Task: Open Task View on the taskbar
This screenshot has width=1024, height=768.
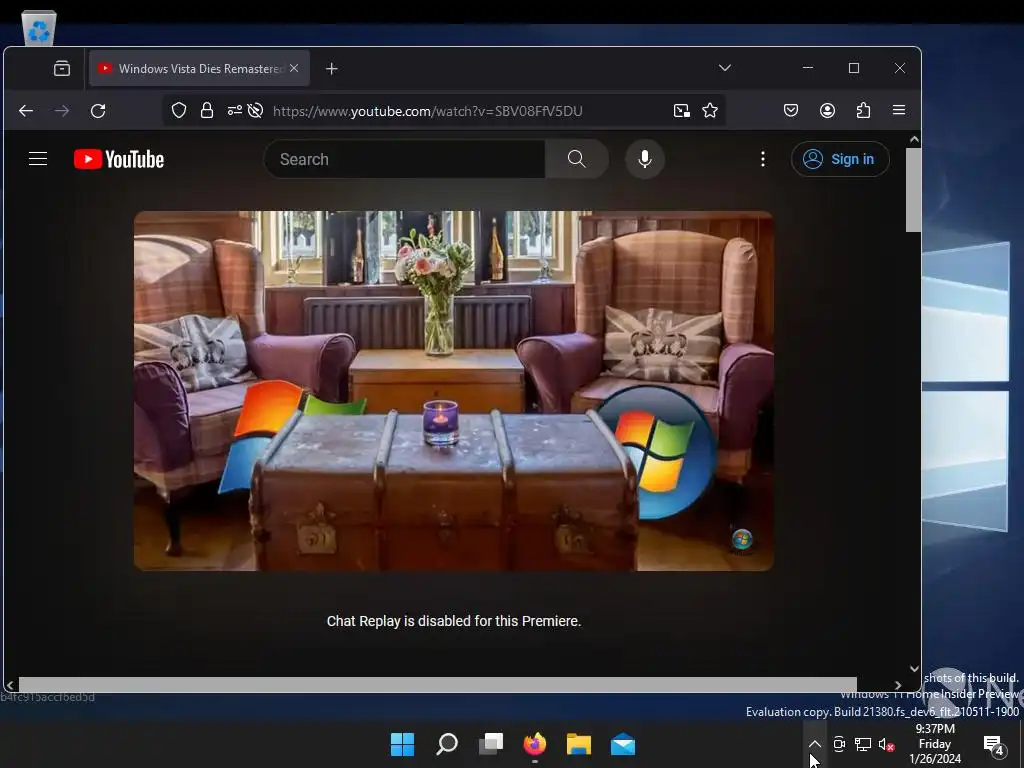Action: [491, 744]
